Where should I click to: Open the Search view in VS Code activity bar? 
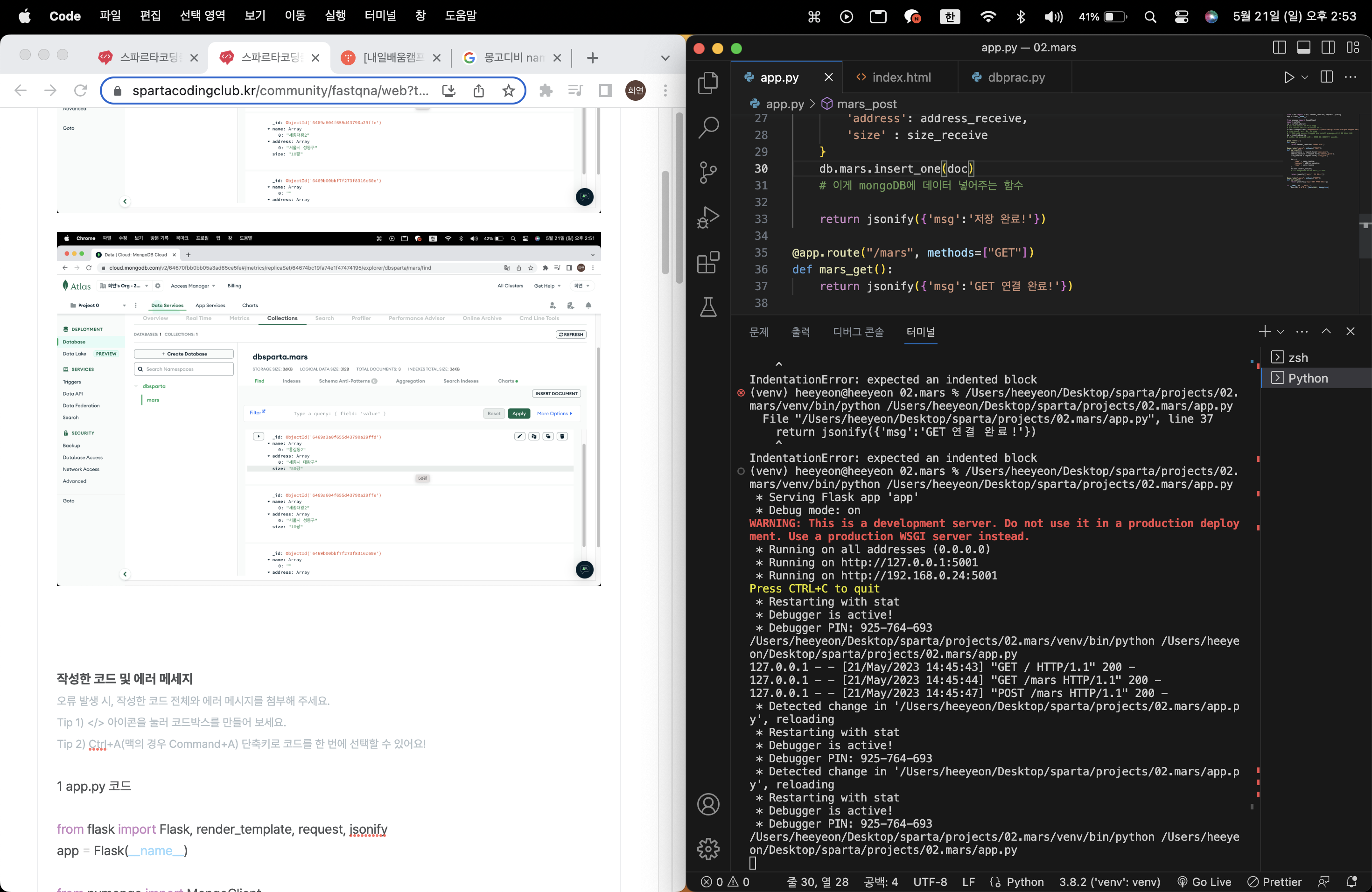pyautogui.click(x=708, y=127)
